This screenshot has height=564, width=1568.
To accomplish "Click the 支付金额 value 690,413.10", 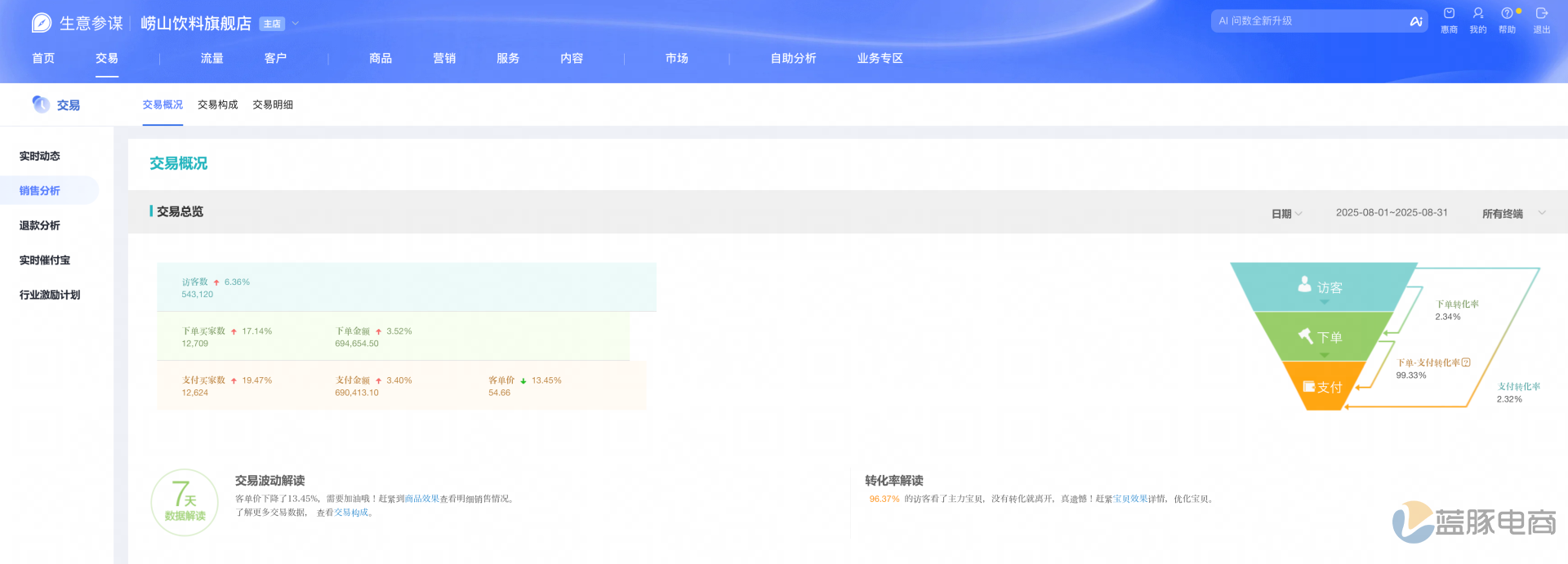I will coord(357,393).
